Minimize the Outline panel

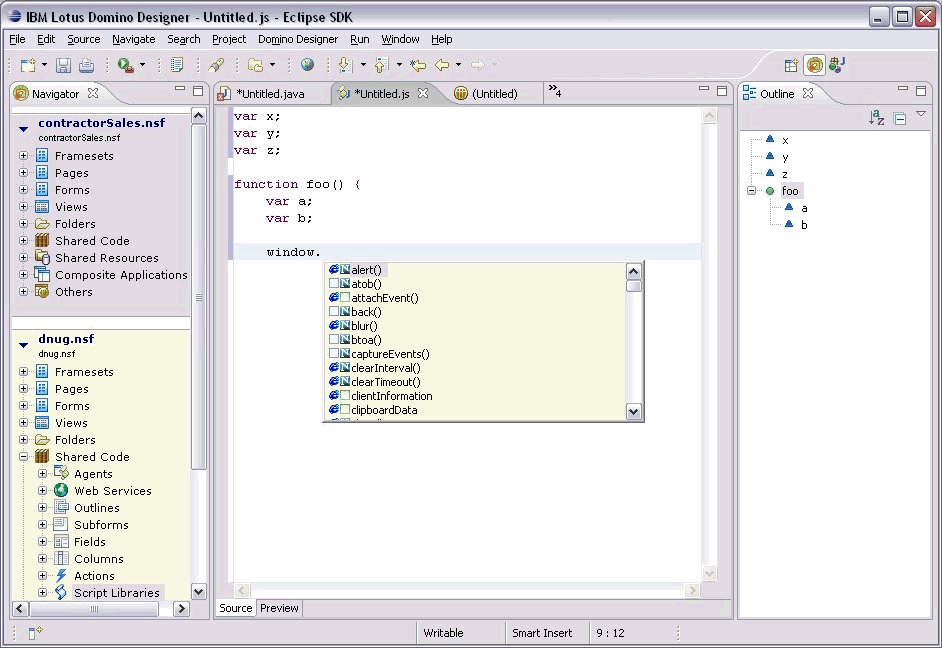click(902, 89)
